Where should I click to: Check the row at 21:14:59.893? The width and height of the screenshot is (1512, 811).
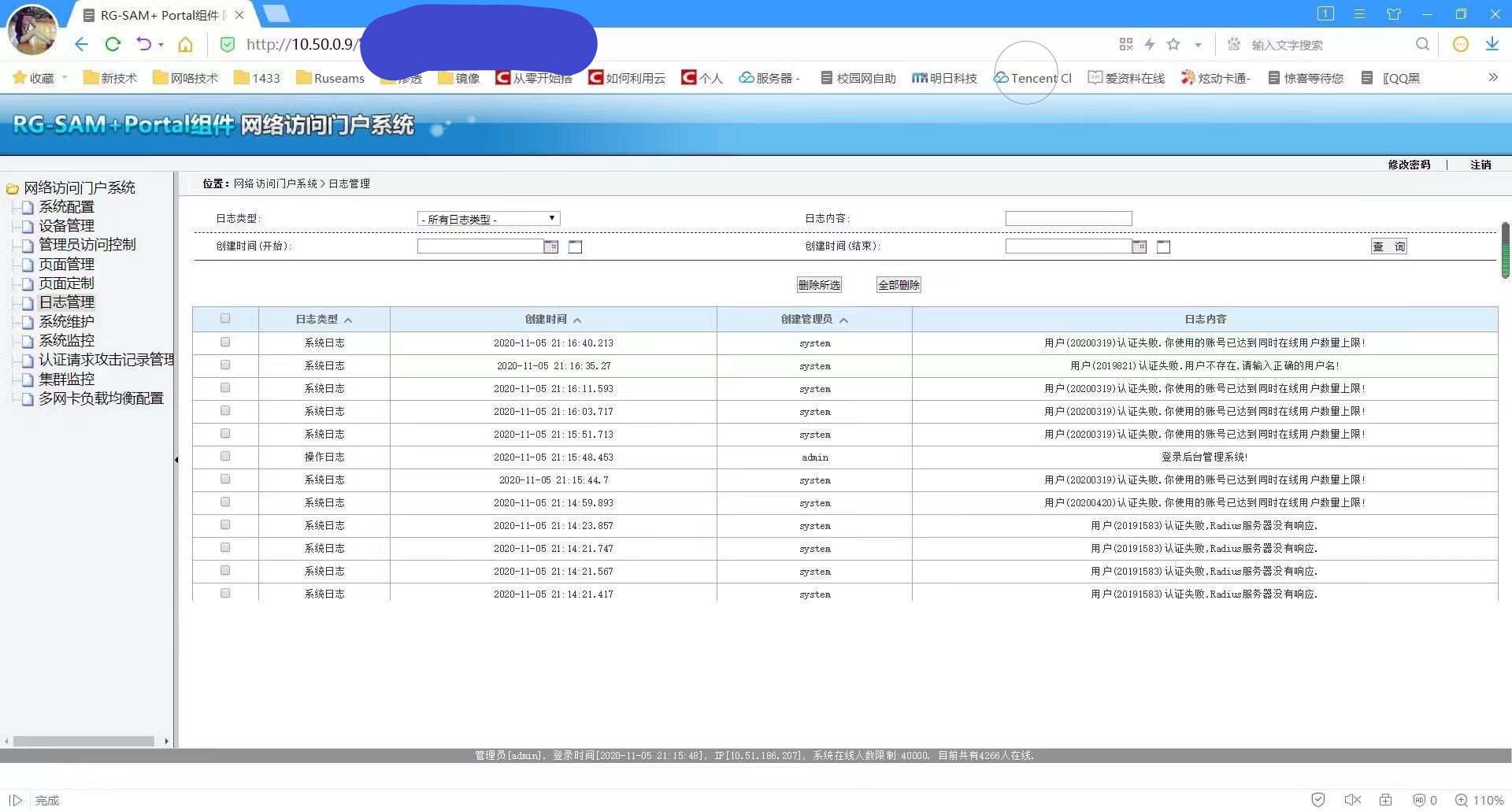click(225, 502)
